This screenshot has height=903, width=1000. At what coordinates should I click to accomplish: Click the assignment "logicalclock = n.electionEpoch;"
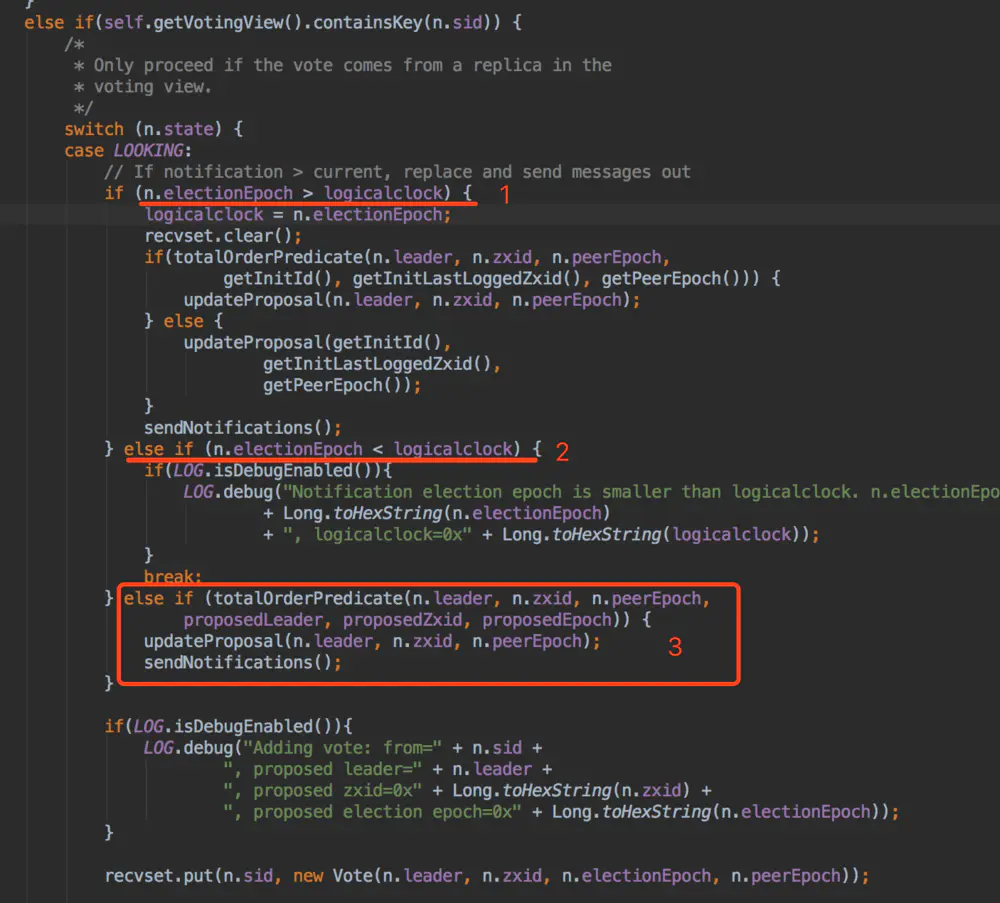pos(298,215)
